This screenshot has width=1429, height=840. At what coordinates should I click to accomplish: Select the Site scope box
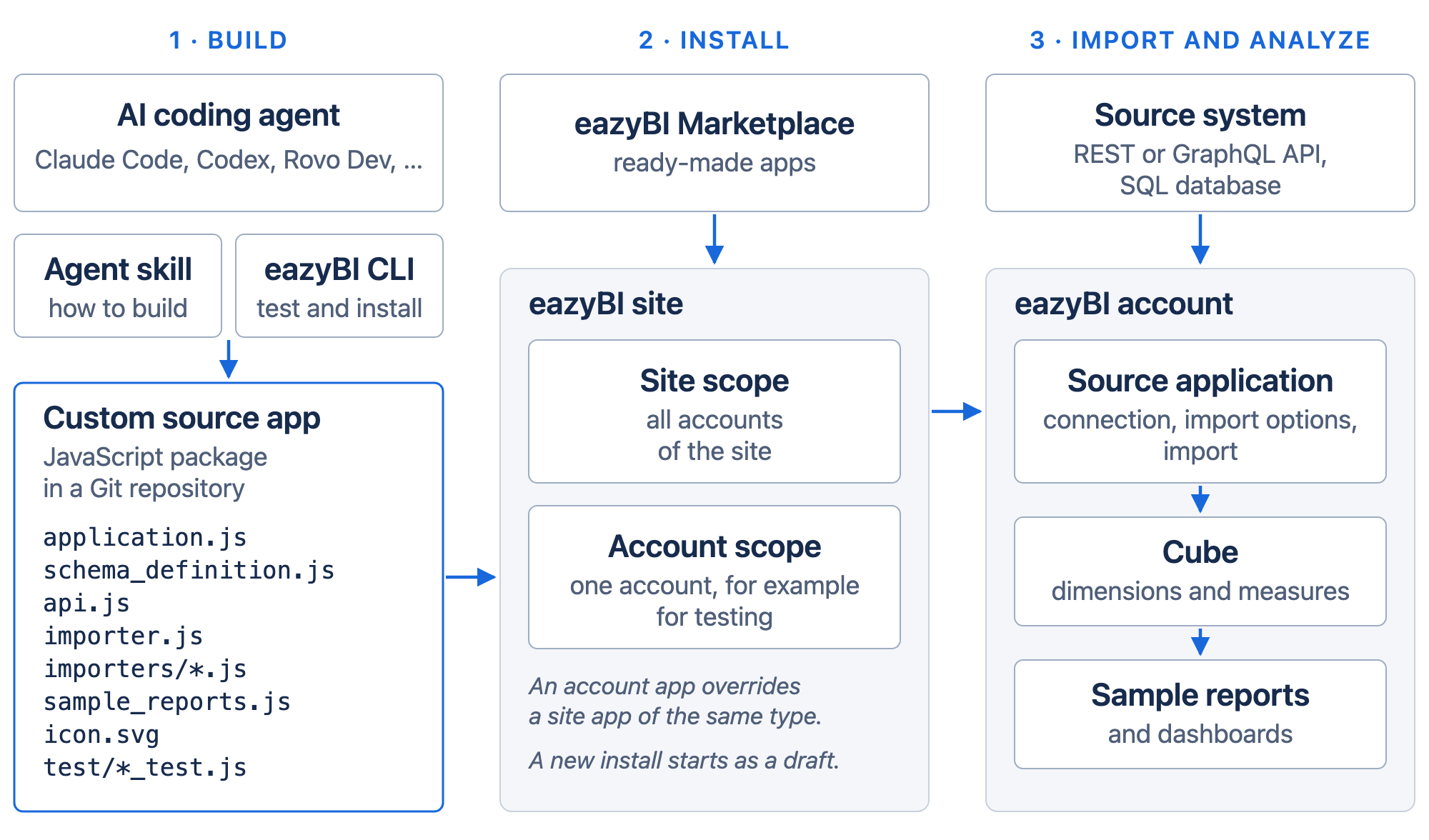tap(714, 411)
